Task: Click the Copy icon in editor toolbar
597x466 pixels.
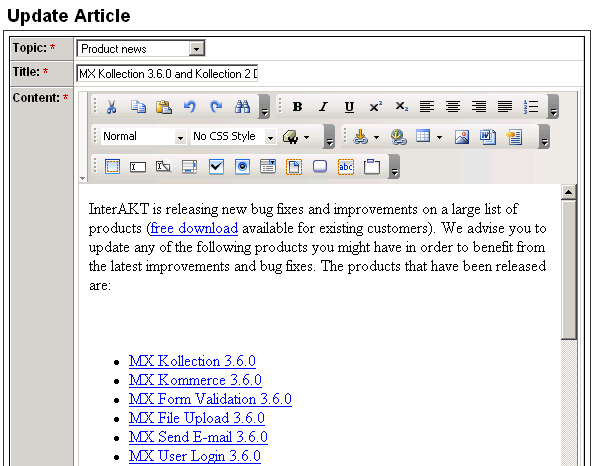Action: pos(138,107)
